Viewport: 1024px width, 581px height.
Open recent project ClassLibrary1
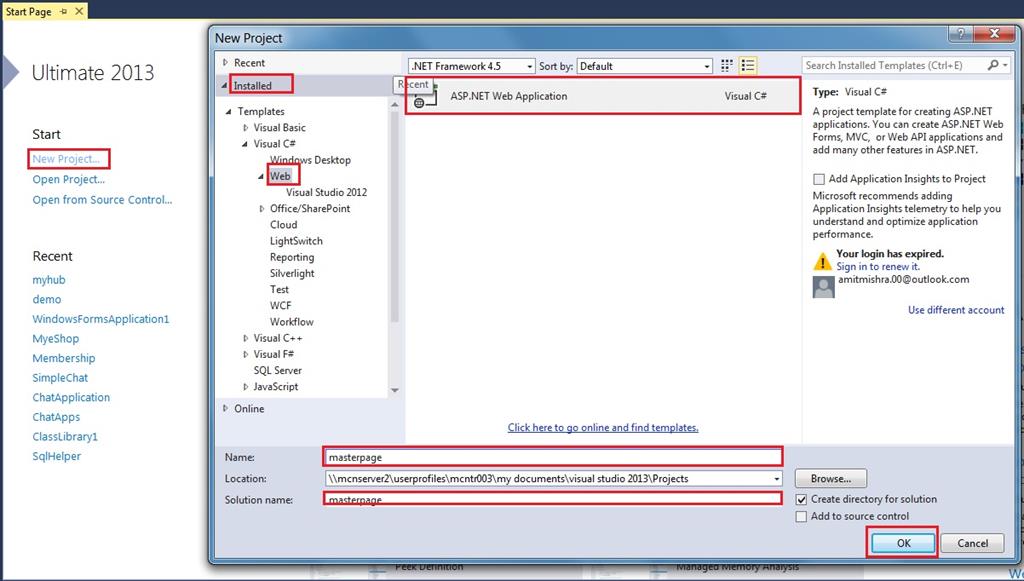pos(65,437)
